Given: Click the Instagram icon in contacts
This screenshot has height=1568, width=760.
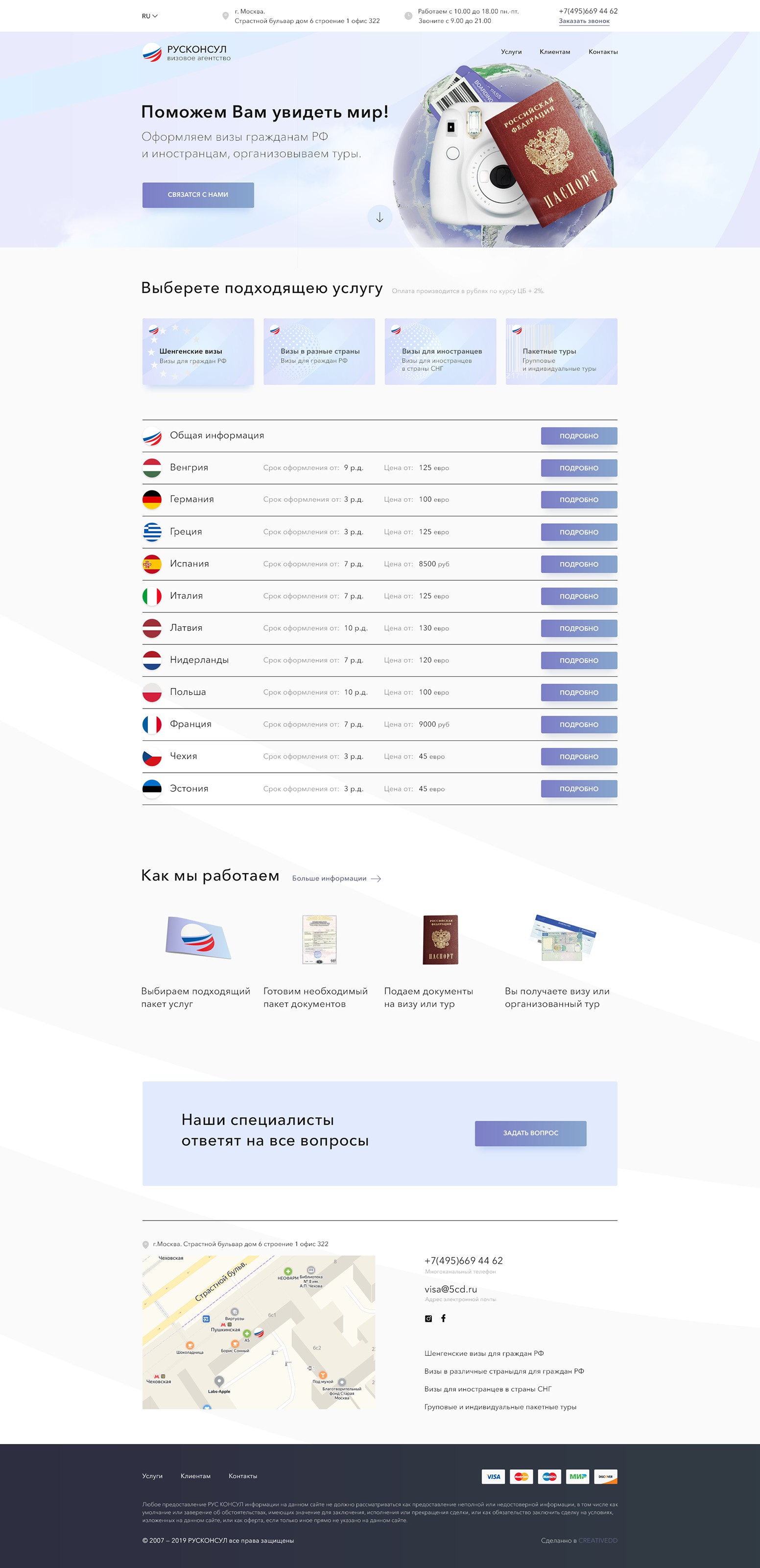Looking at the screenshot, I should (428, 1319).
